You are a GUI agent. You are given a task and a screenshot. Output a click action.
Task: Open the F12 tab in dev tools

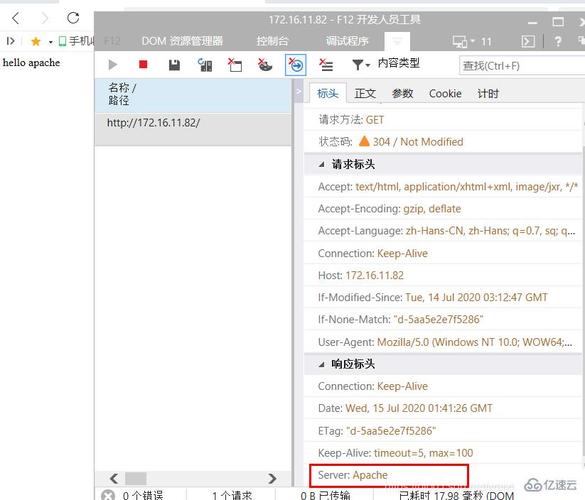pos(112,41)
